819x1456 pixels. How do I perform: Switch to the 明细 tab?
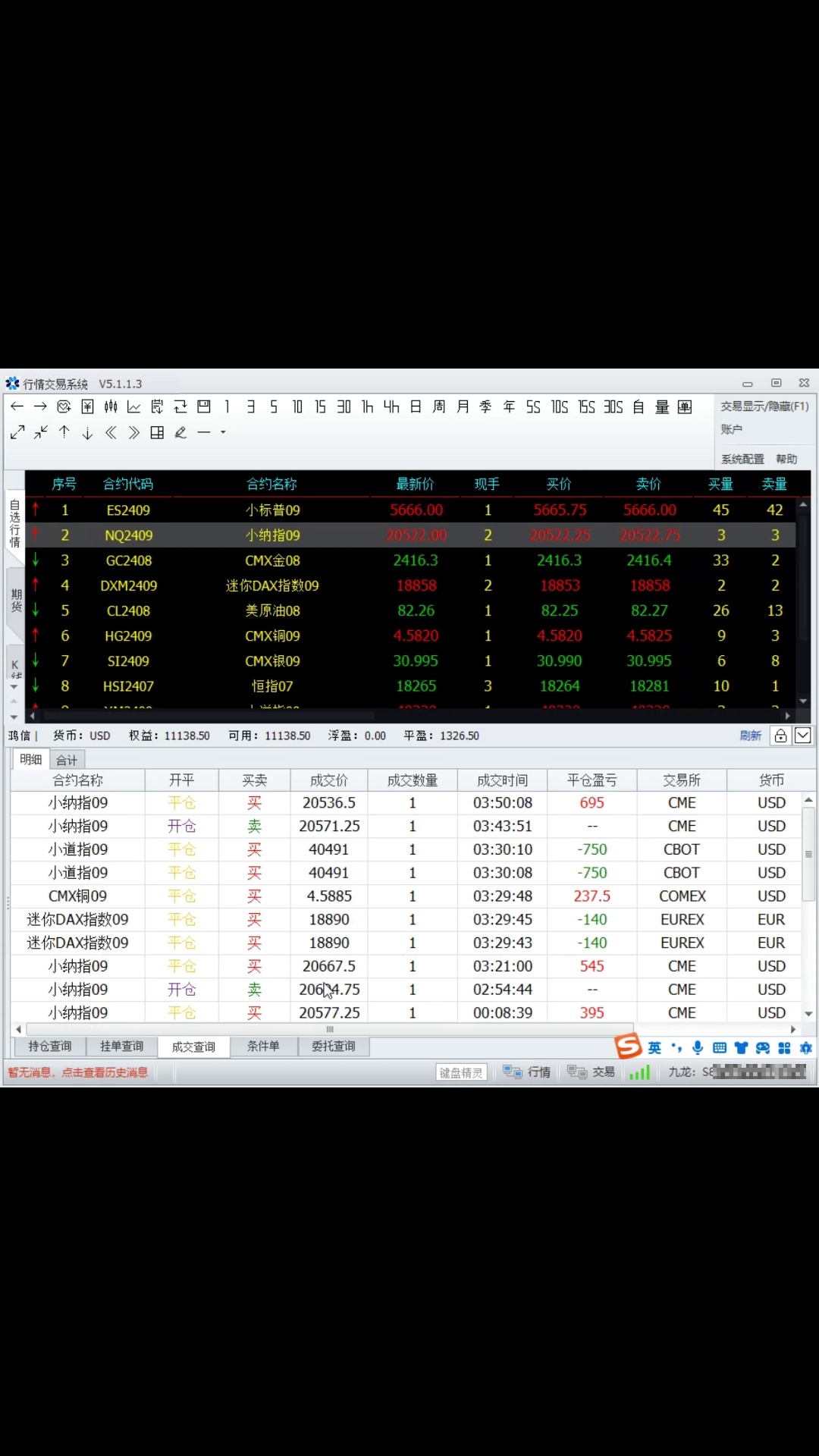31,759
